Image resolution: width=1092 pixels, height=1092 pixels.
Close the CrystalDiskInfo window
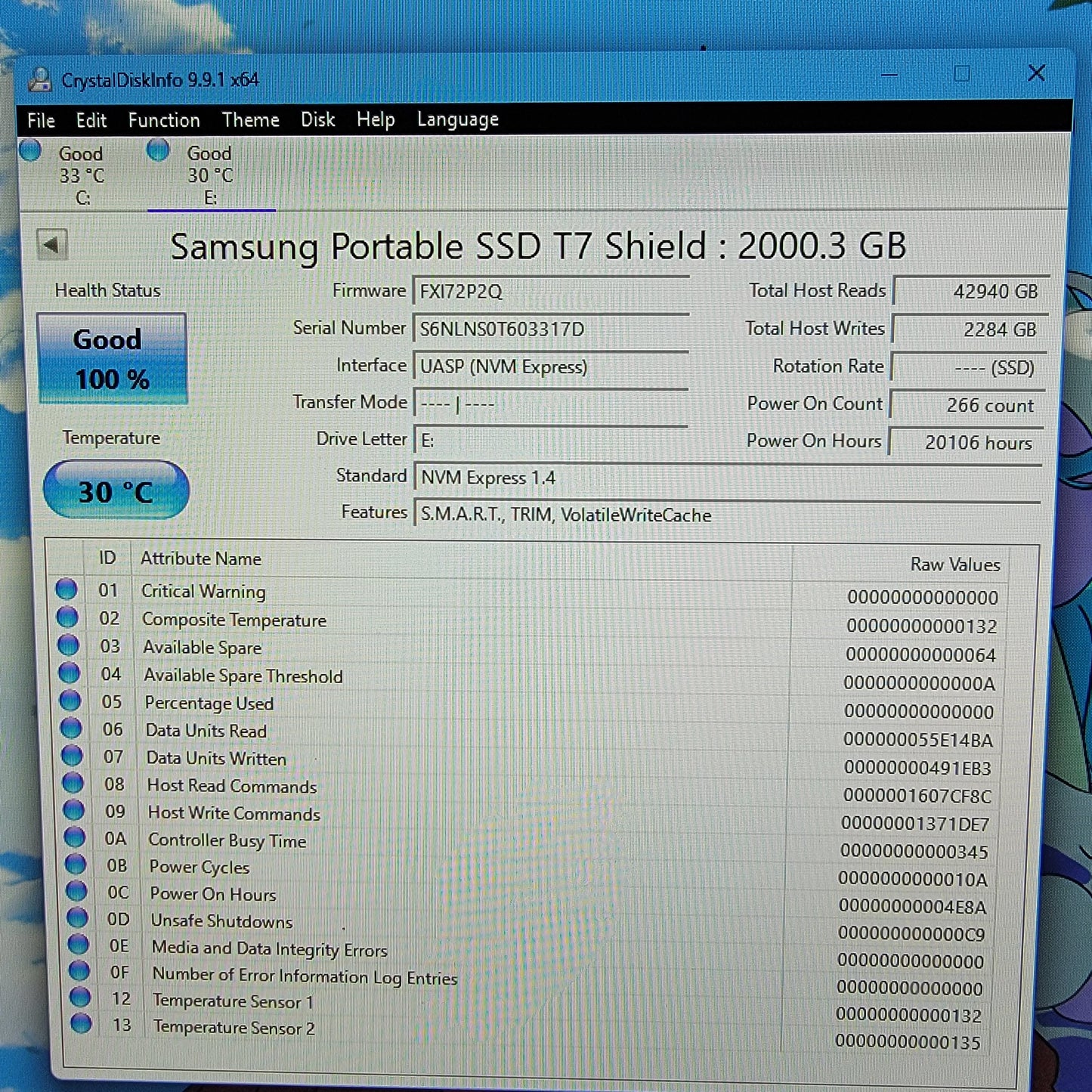(x=1036, y=73)
